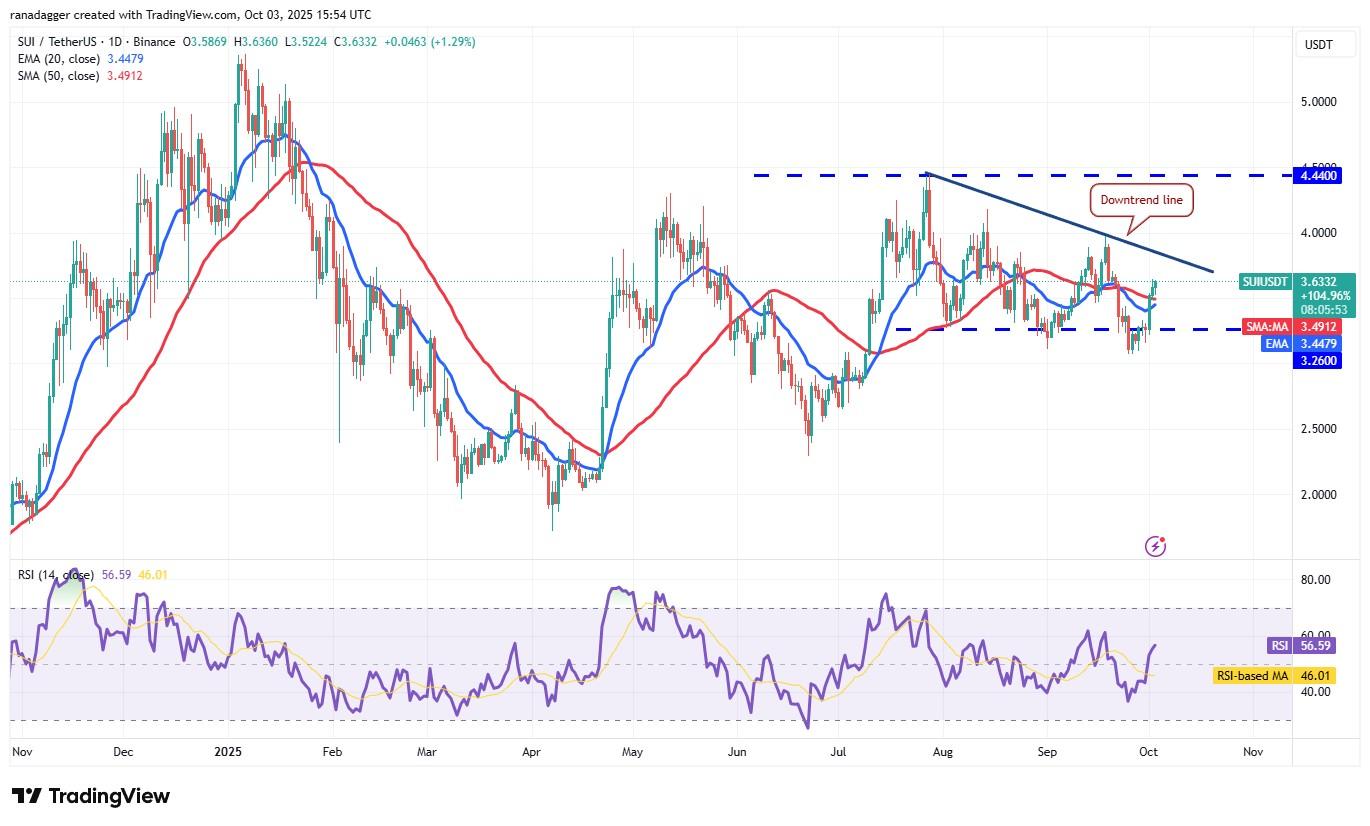Click the TradingView logo at bottom left
1370x826 pixels.
[x=91, y=796]
